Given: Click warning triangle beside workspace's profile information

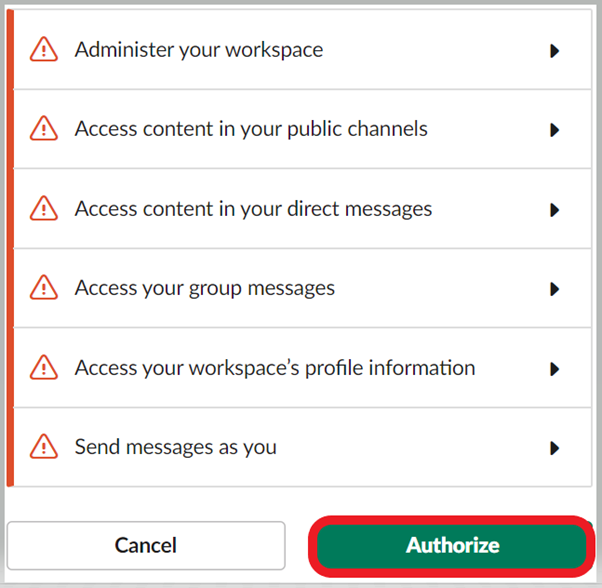Looking at the screenshot, I should pyautogui.click(x=44, y=367).
